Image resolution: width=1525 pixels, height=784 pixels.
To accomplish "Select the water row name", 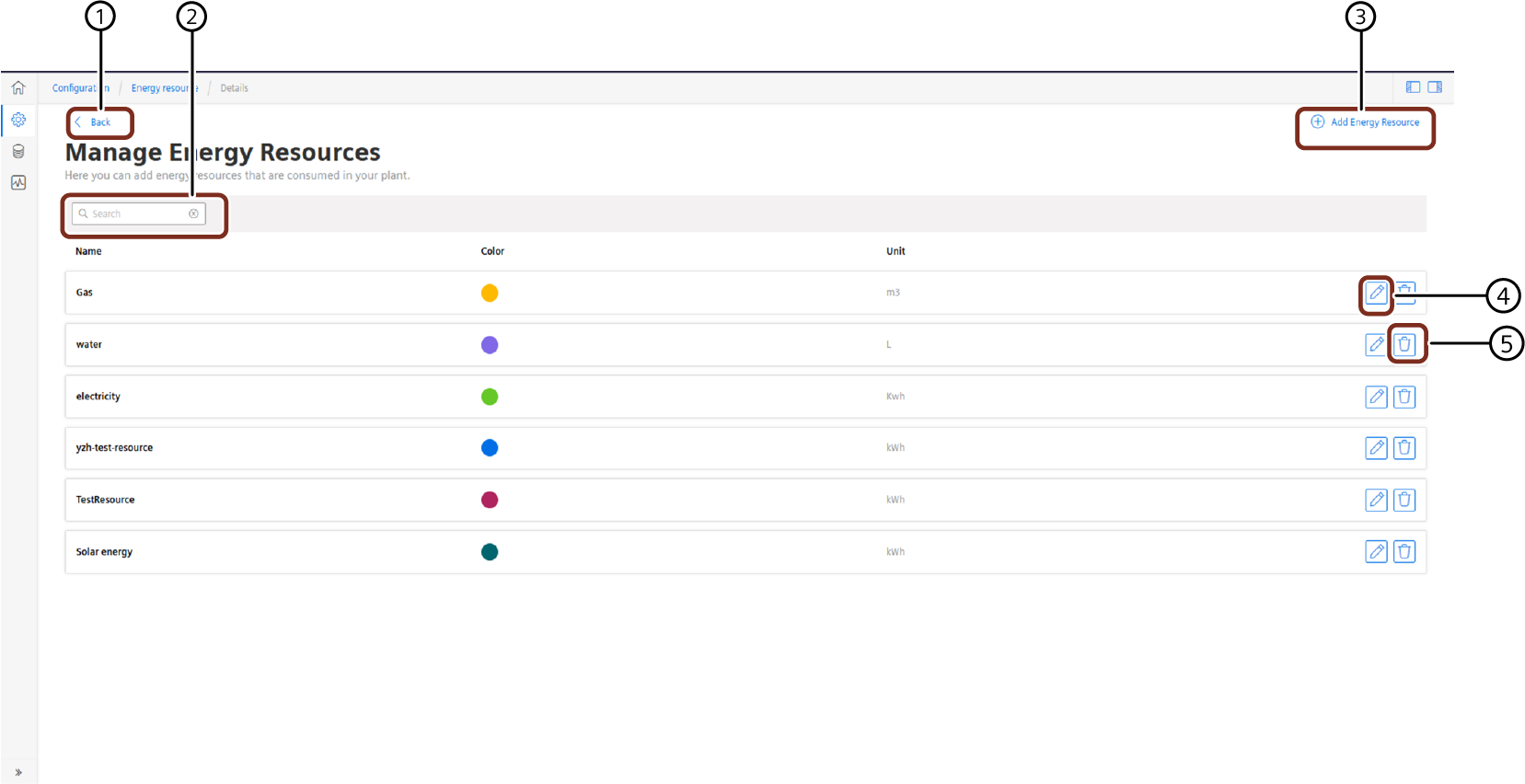I will (x=88, y=345).
